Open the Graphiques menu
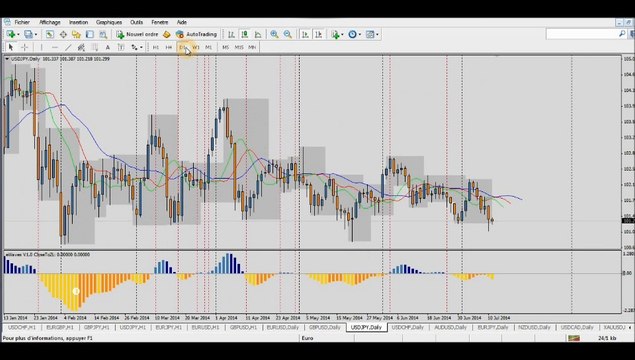 click(x=109, y=22)
